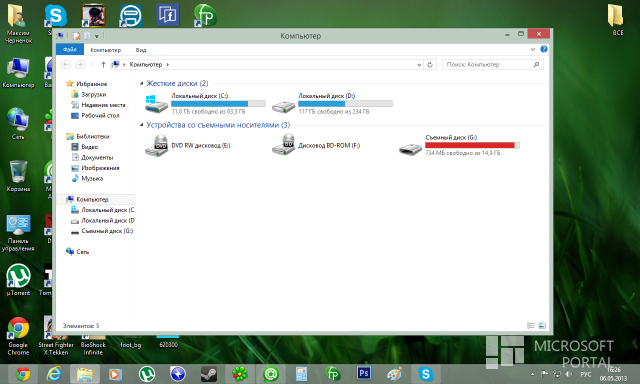640x384 pixels.
Task: Click the Properties icon in the title bar toolbar
Action: (76, 36)
